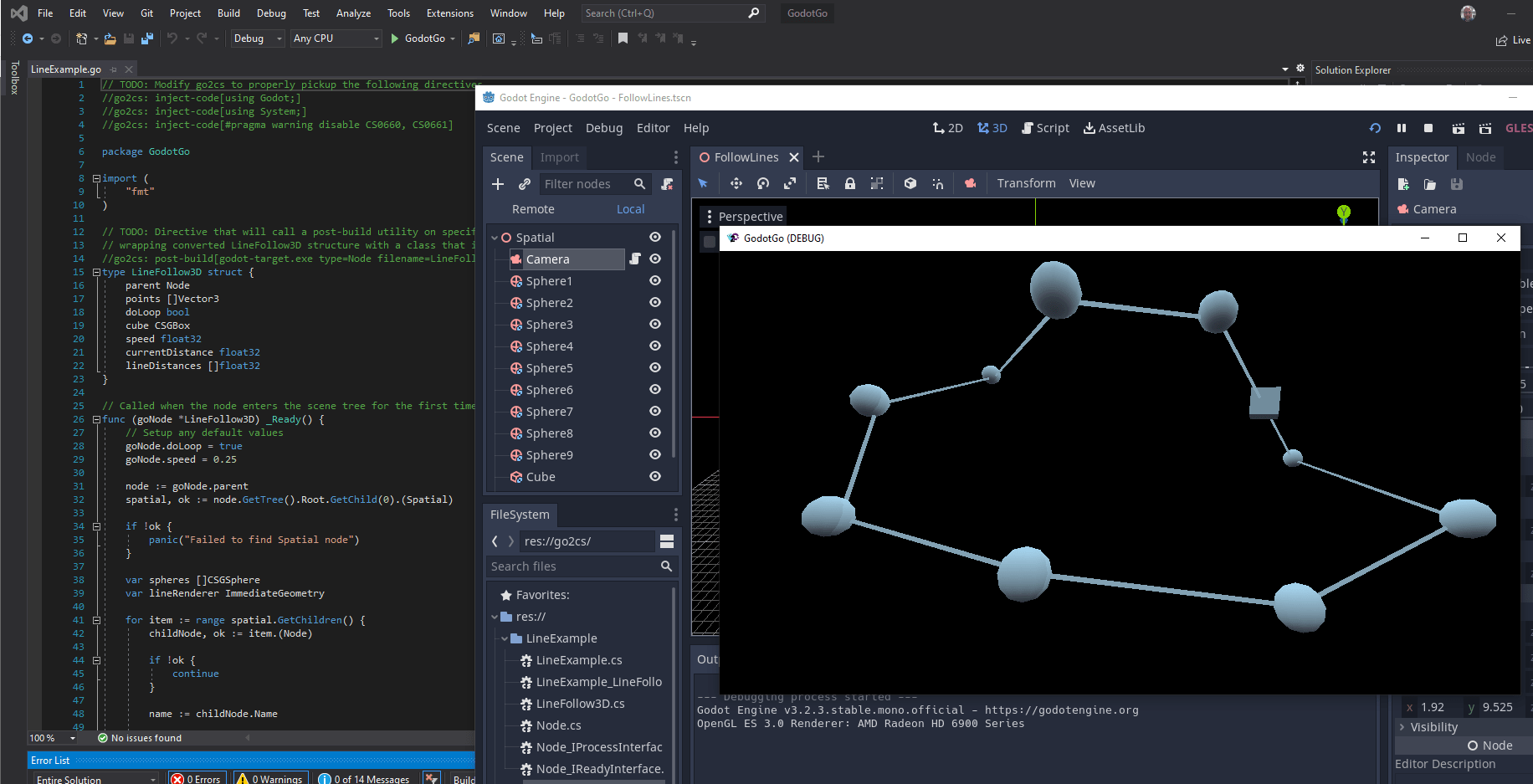This screenshot has width=1533, height=784.
Task: Stop the running GodotGo scene
Action: point(1428,128)
